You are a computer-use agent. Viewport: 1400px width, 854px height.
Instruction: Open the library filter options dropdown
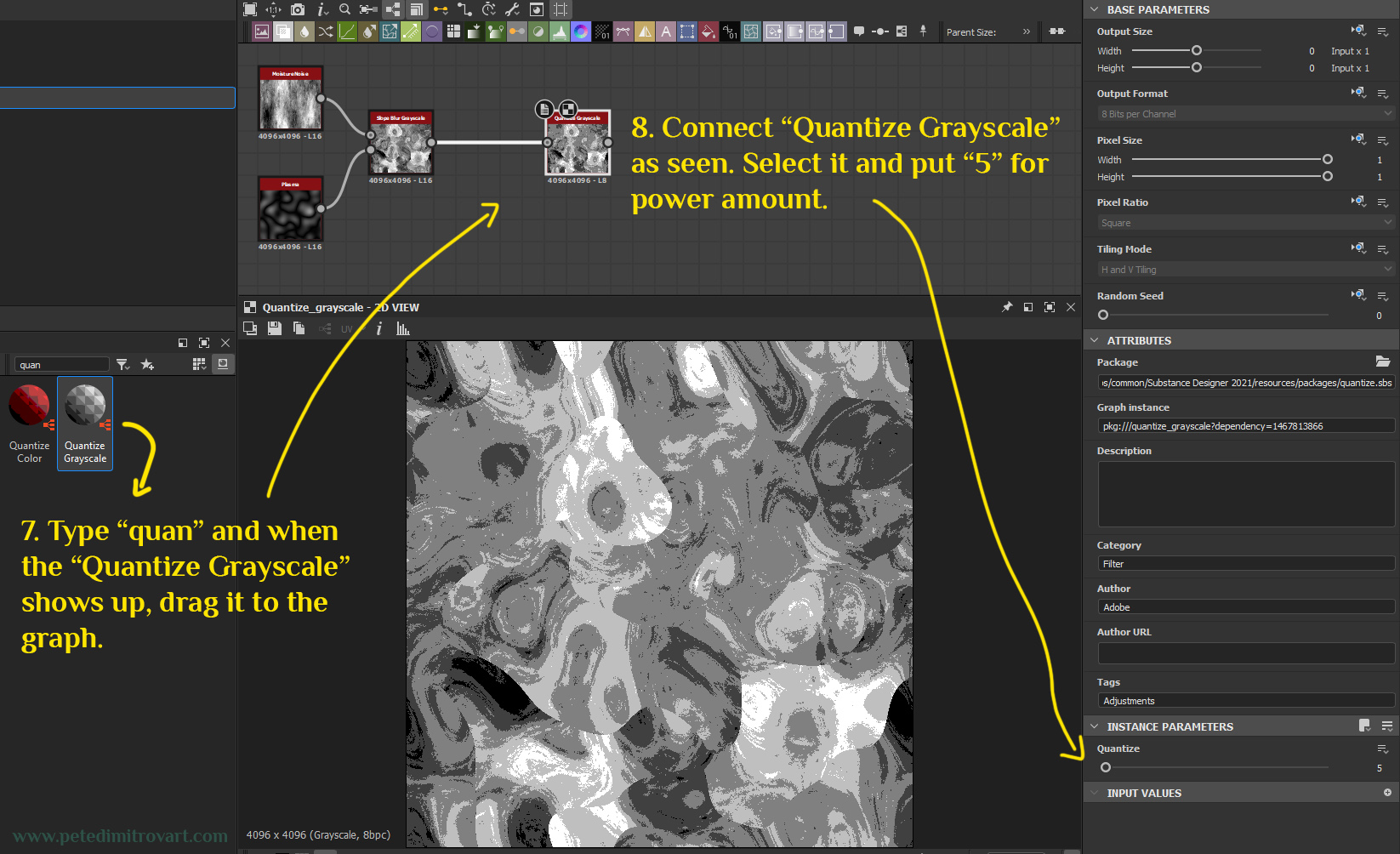point(123,364)
